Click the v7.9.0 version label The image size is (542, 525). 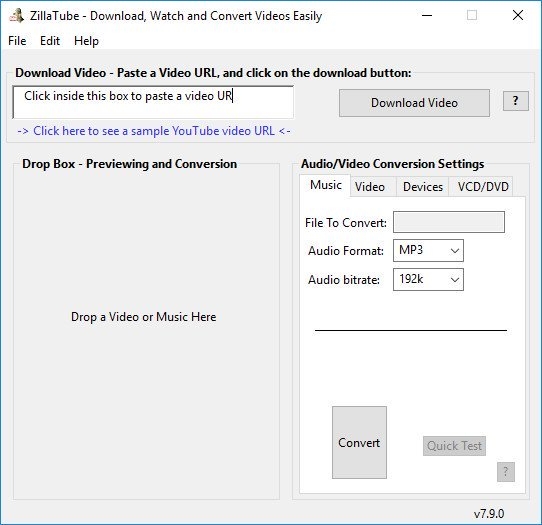click(489, 514)
